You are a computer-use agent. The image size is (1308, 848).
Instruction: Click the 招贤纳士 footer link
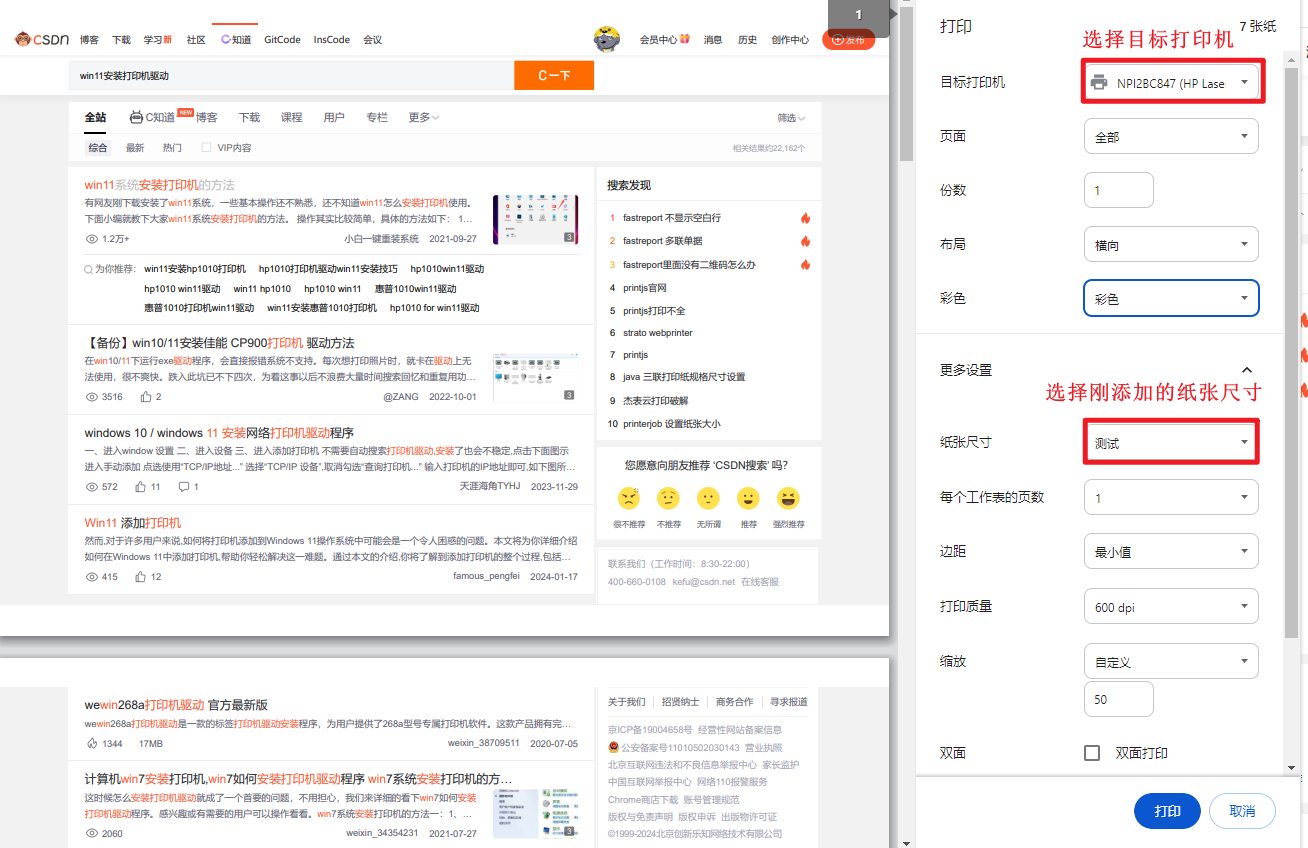pyautogui.click(x=680, y=702)
